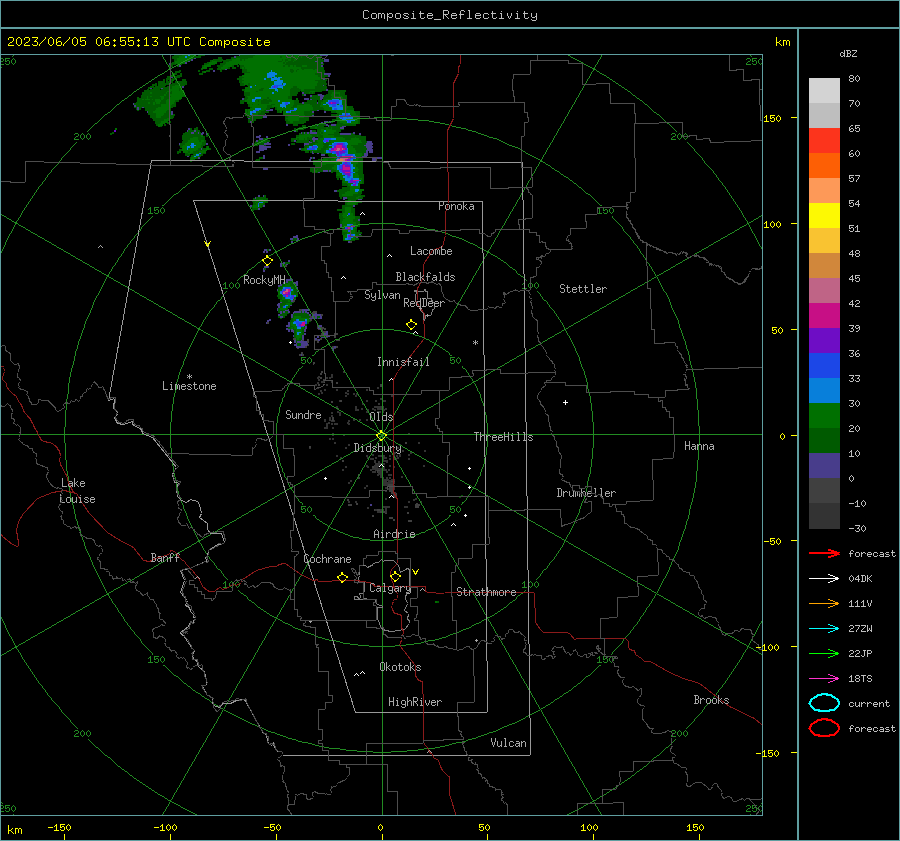Click the ThreeHills label
Screen dimensions: 900x841
point(503,437)
